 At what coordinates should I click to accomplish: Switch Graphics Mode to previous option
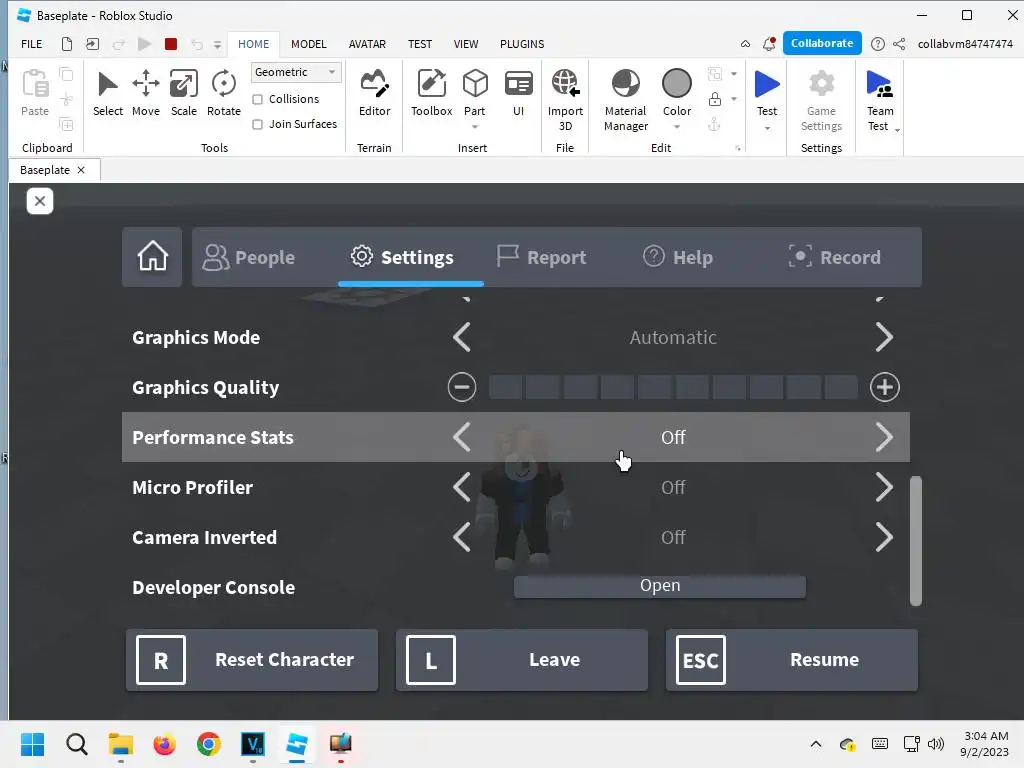tap(462, 337)
